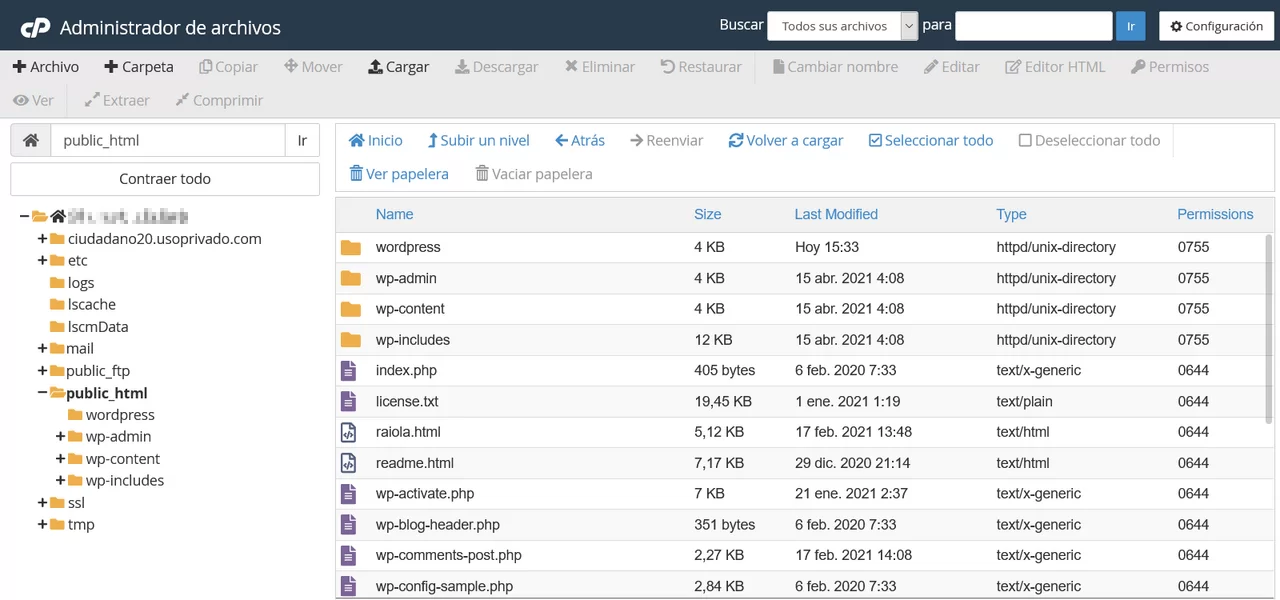The height and width of the screenshot is (600, 1280).
Task: Sort by Permissions column header
Action: click(1215, 214)
